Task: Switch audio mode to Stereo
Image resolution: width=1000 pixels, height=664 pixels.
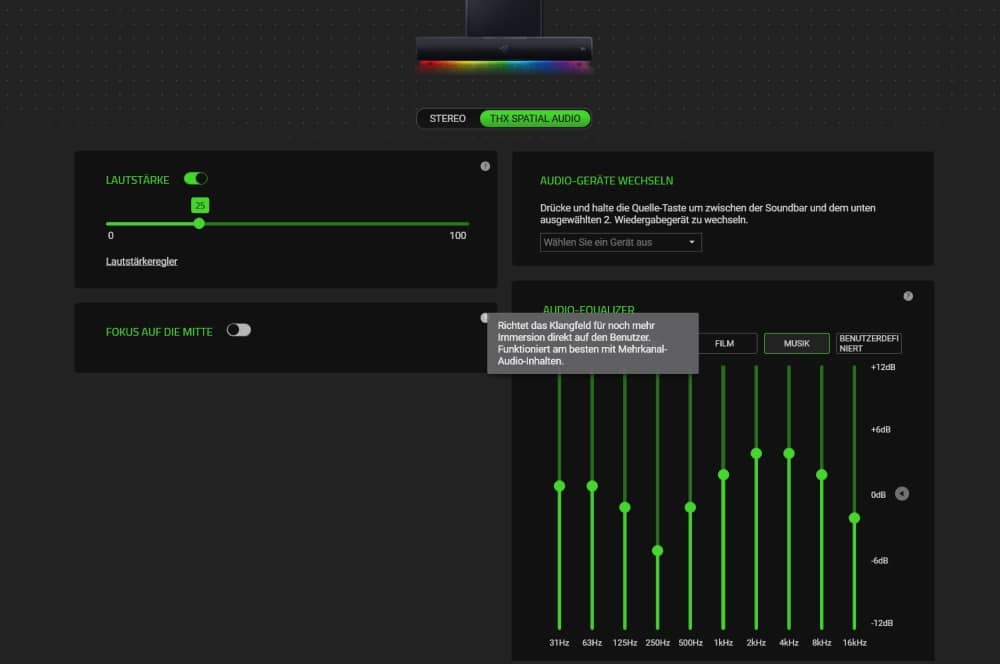Action: [448, 118]
